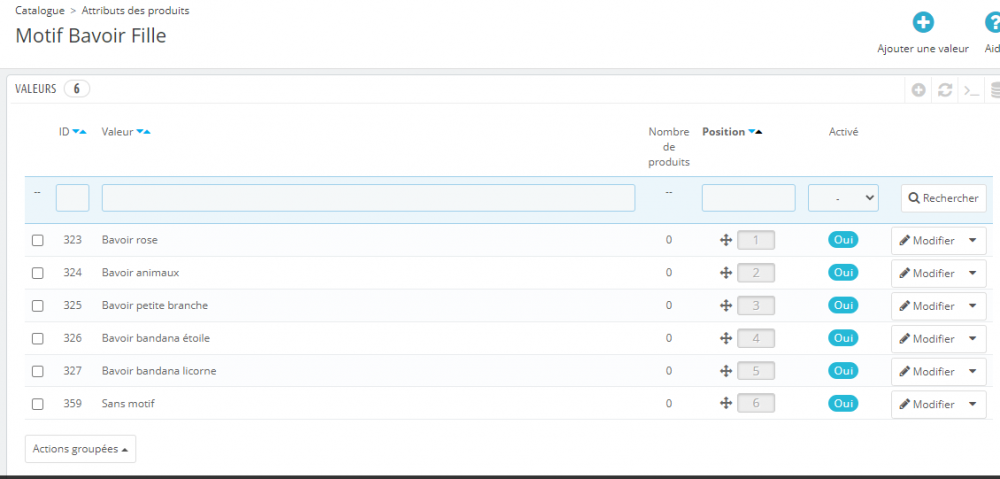The width and height of the screenshot is (1000, 479).
Task: Grab move handle for Bavoir bandana étoile
Action: 725,339
